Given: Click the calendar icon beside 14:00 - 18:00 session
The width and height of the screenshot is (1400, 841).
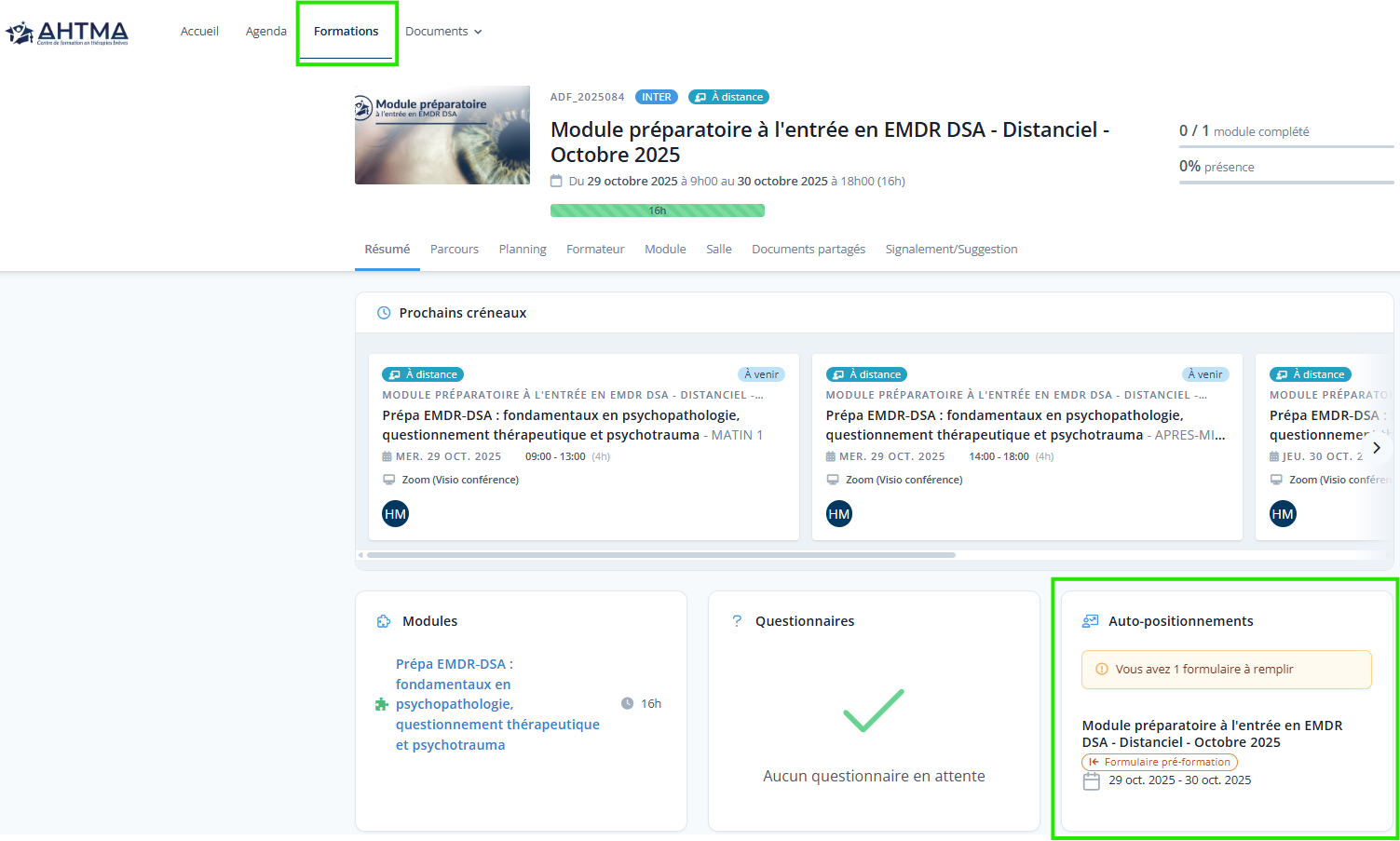Looking at the screenshot, I should tap(831, 457).
